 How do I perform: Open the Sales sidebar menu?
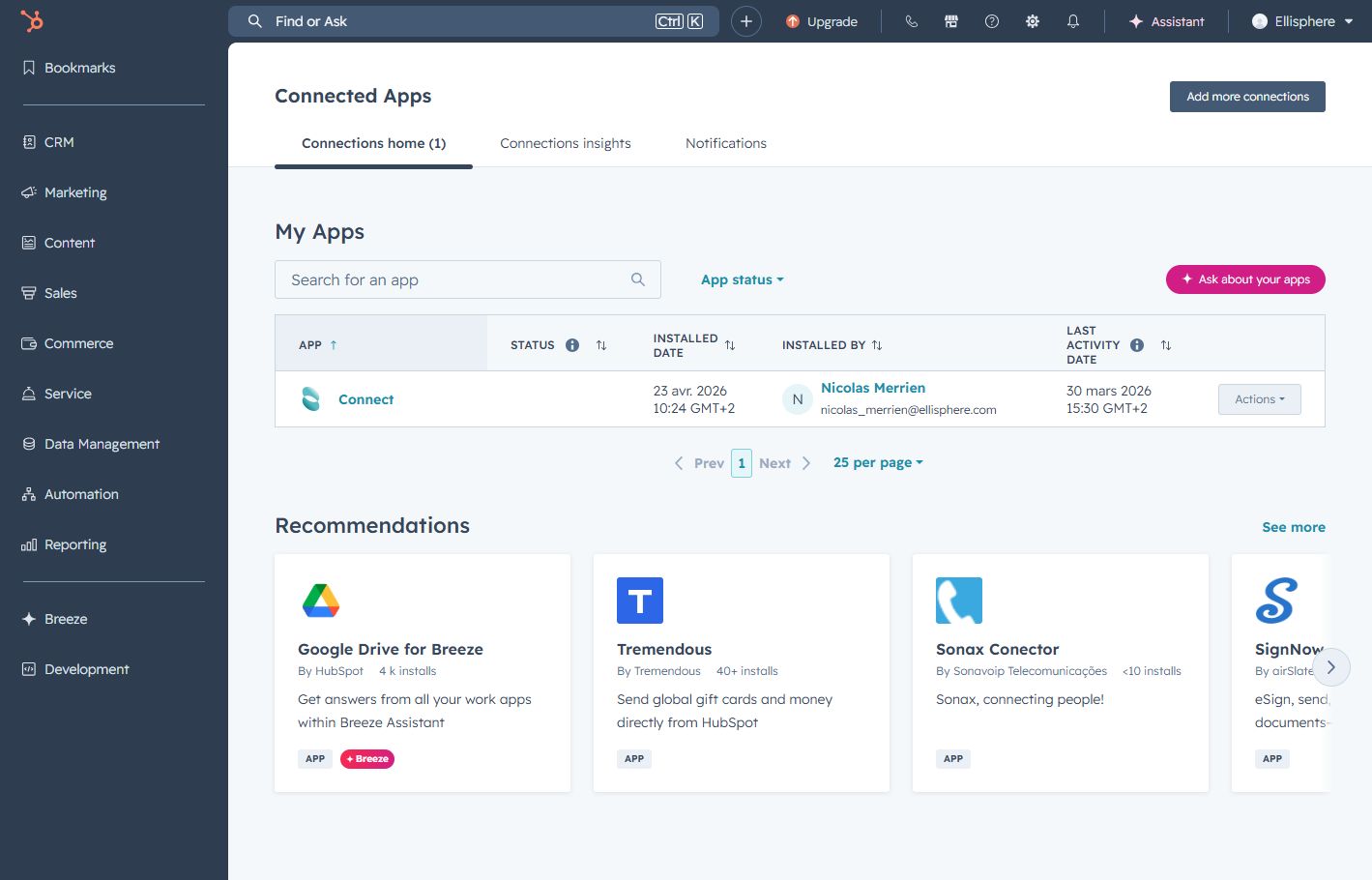[50, 293]
